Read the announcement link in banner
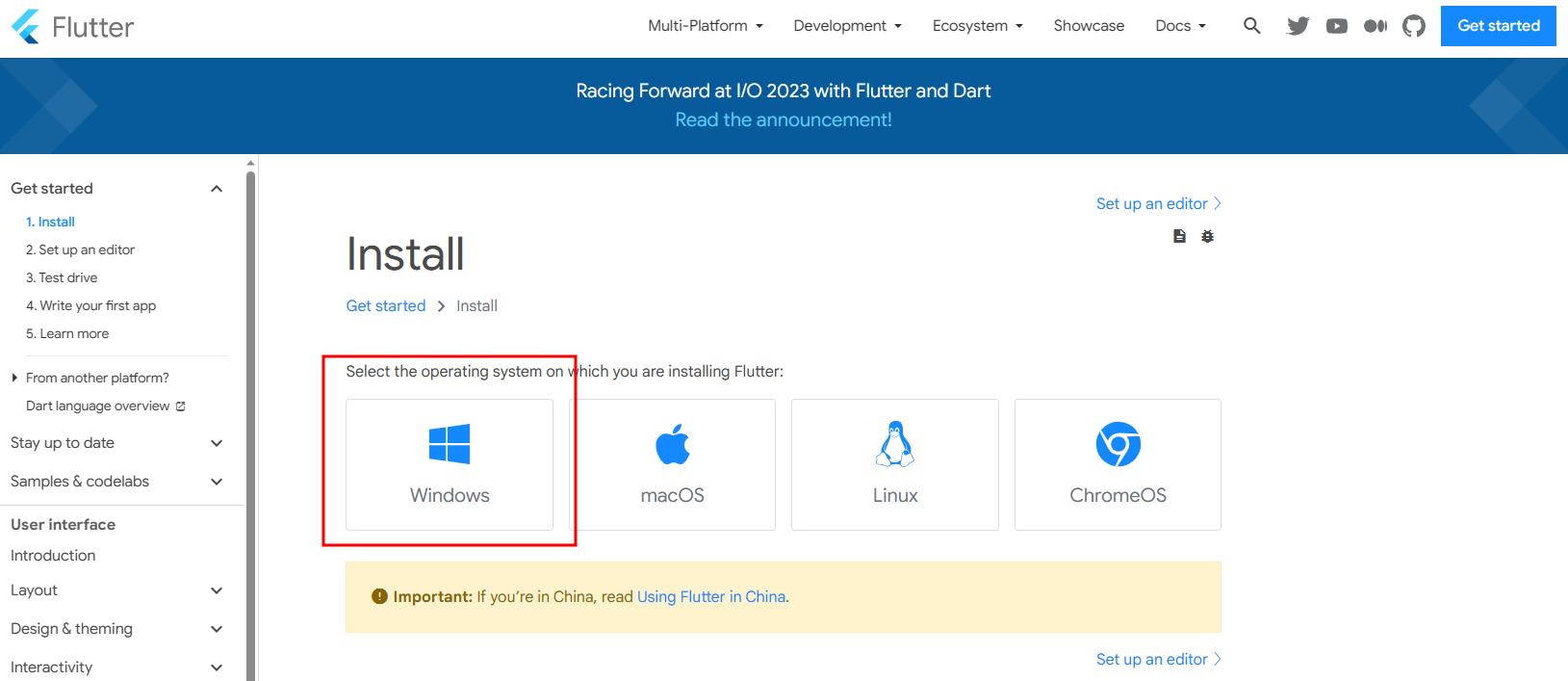This screenshot has width=1568, height=681. tap(784, 119)
